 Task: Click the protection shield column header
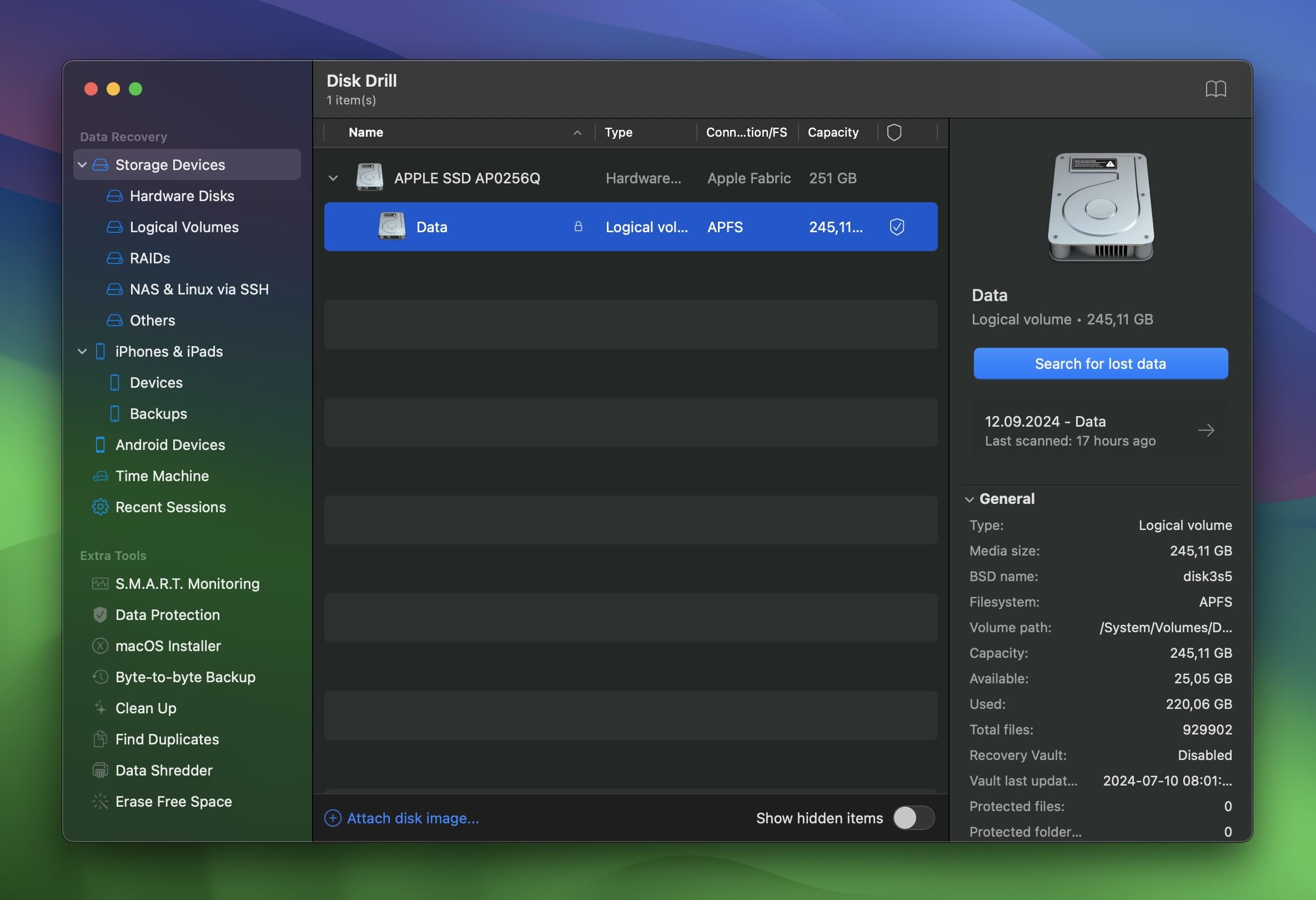[894, 133]
